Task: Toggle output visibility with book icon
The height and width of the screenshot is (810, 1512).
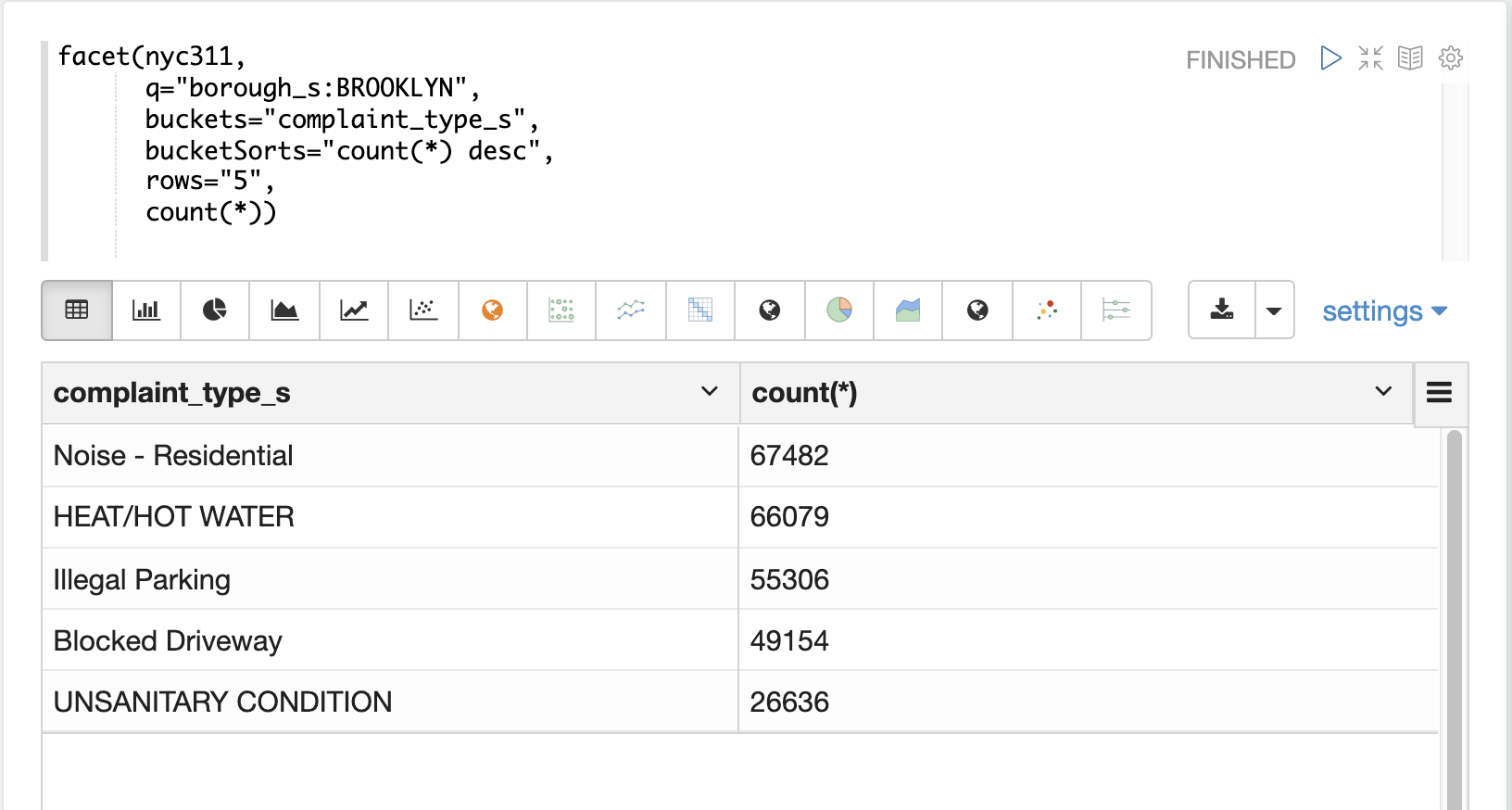Action: [1410, 58]
